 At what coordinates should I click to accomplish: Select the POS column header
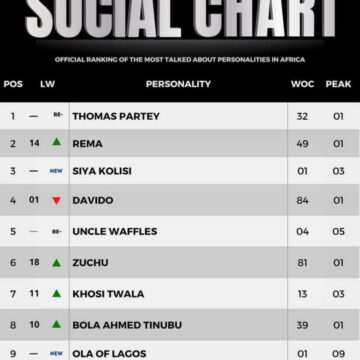click(13, 84)
